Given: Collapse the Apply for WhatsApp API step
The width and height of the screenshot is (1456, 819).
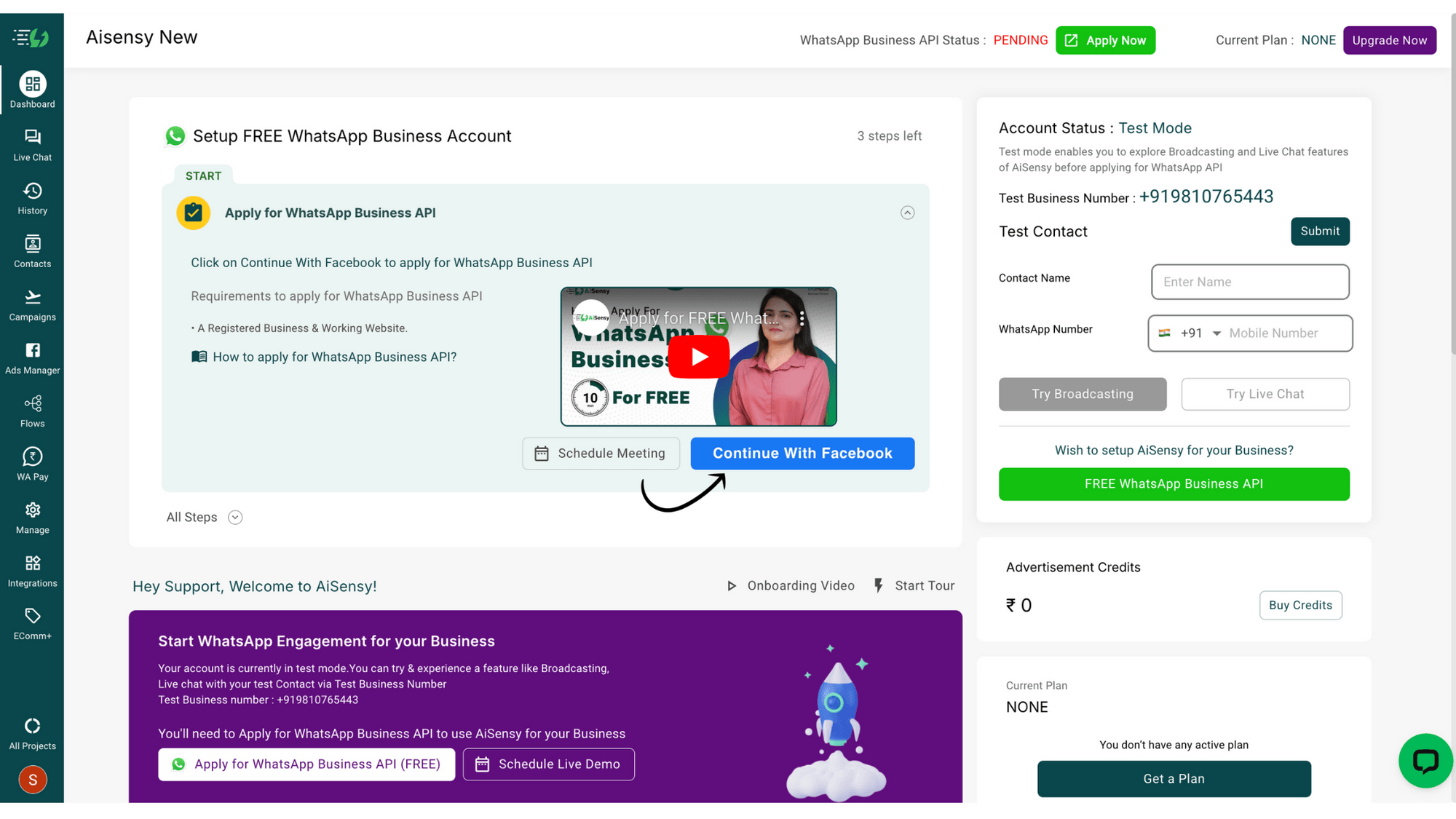Looking at the screenshot, I should [907, 212].
